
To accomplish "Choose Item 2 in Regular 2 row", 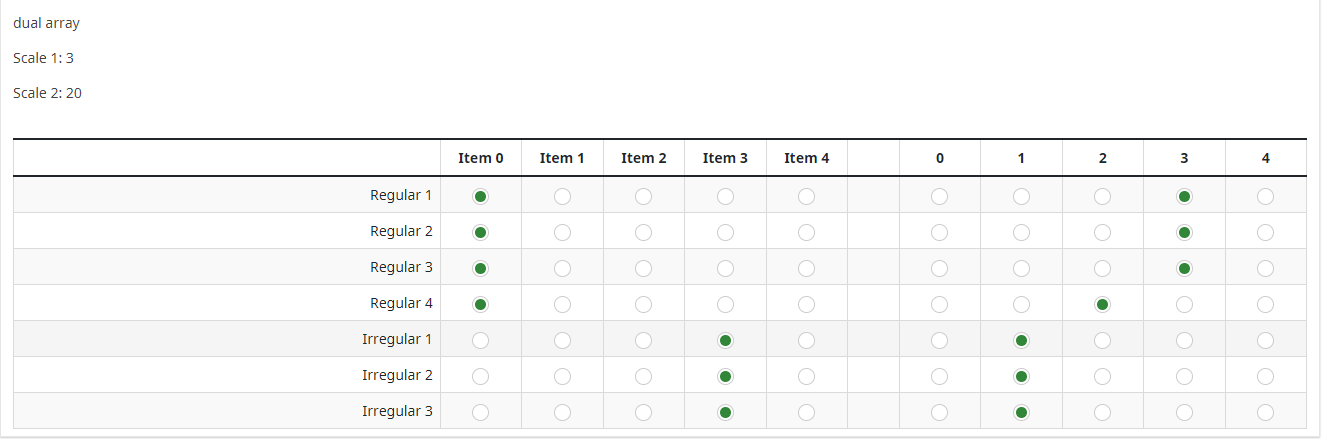I will 644,232.
